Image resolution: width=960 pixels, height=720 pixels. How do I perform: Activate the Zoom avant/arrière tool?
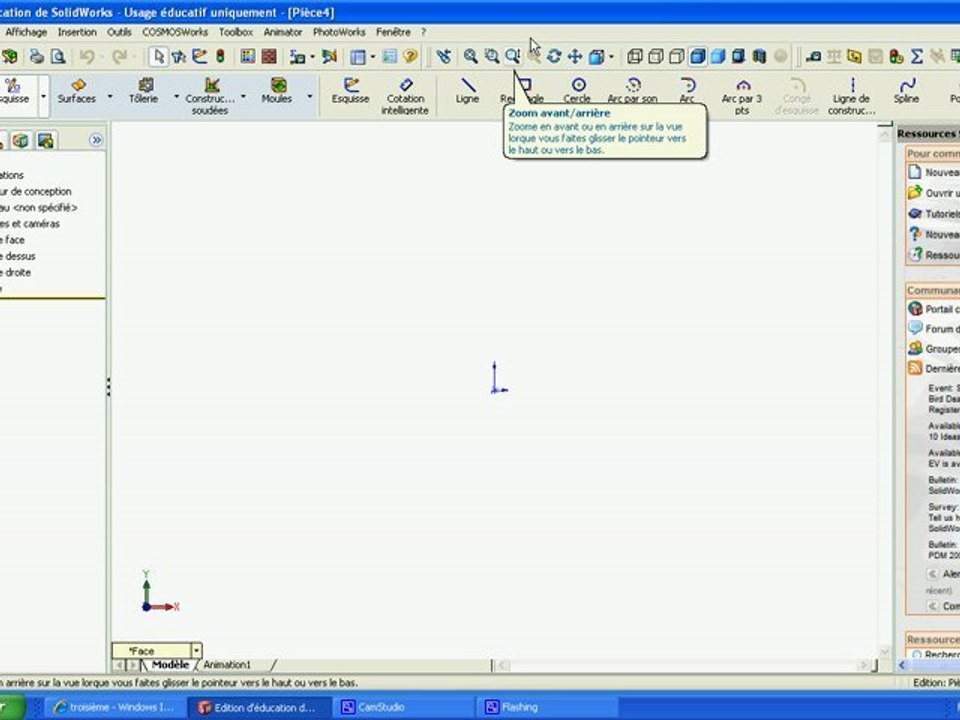click(x=512, y=57)
